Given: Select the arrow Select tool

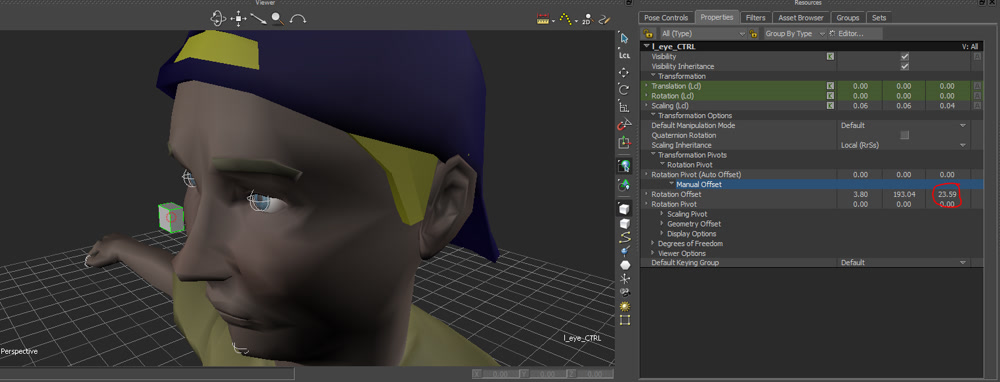Looking at the screenshot, I should pos(624,39).
